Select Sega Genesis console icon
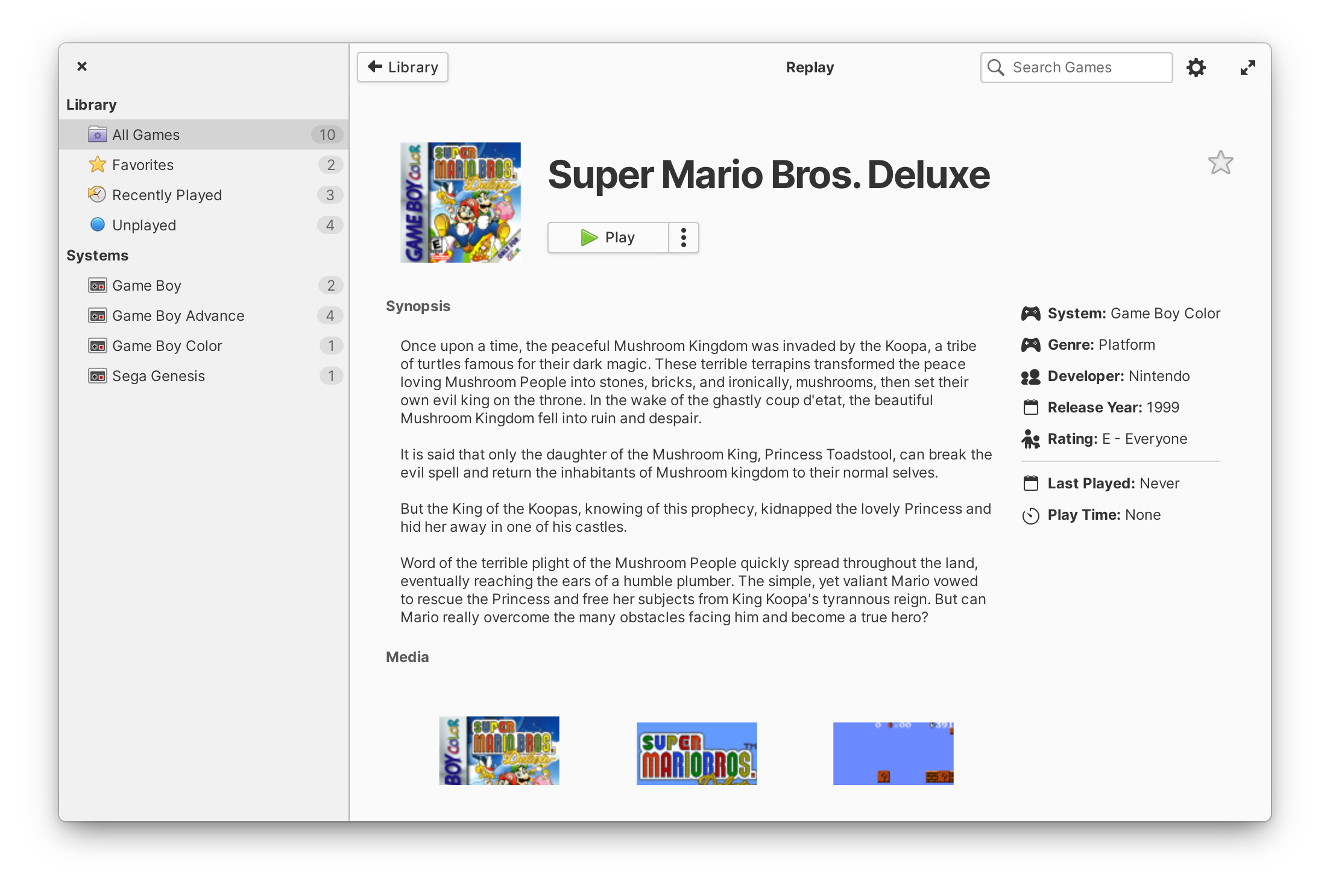The height and width of the screenshot is (896, 1330). [98, 376]
